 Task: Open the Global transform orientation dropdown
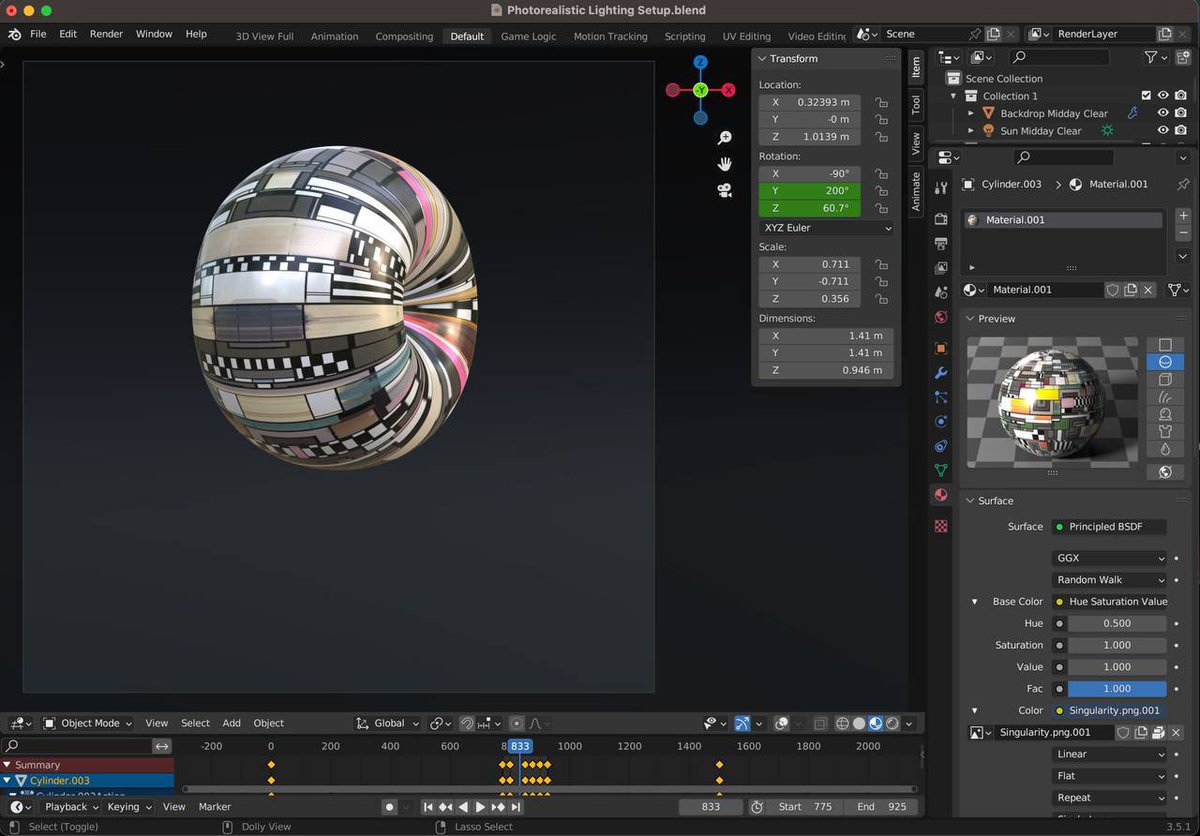pyautogui.click(x=388, y=723)
